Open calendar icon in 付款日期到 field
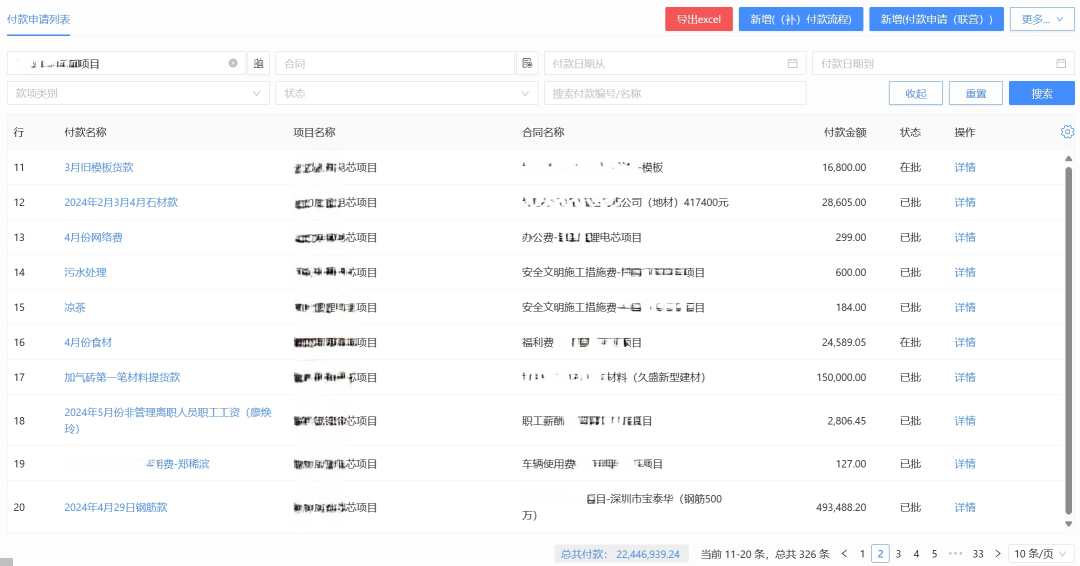 tap(1061, 63)
